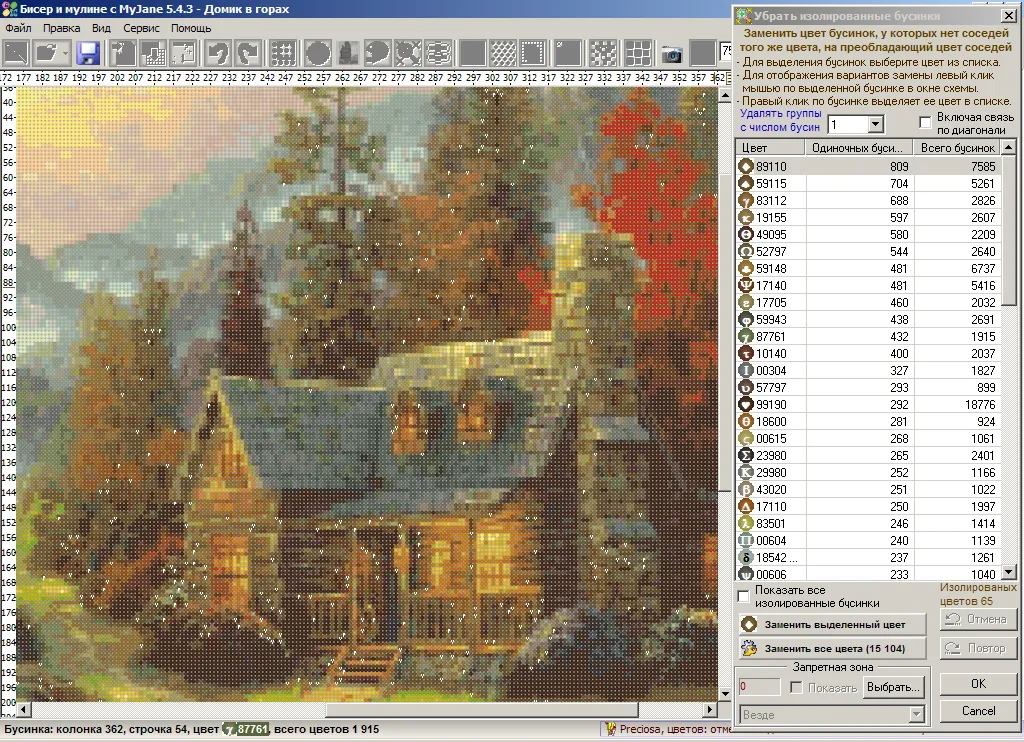Select the 00604 color row
The image size is (1024, 742).
click(869, 540)
